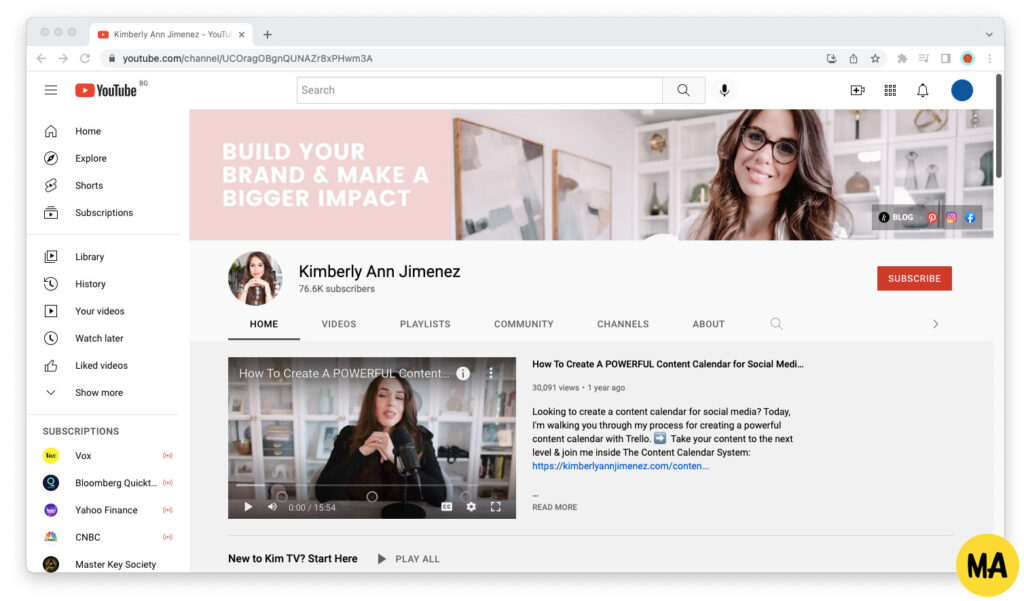Switch to the PLAYLISTS tab

(425, 324)
